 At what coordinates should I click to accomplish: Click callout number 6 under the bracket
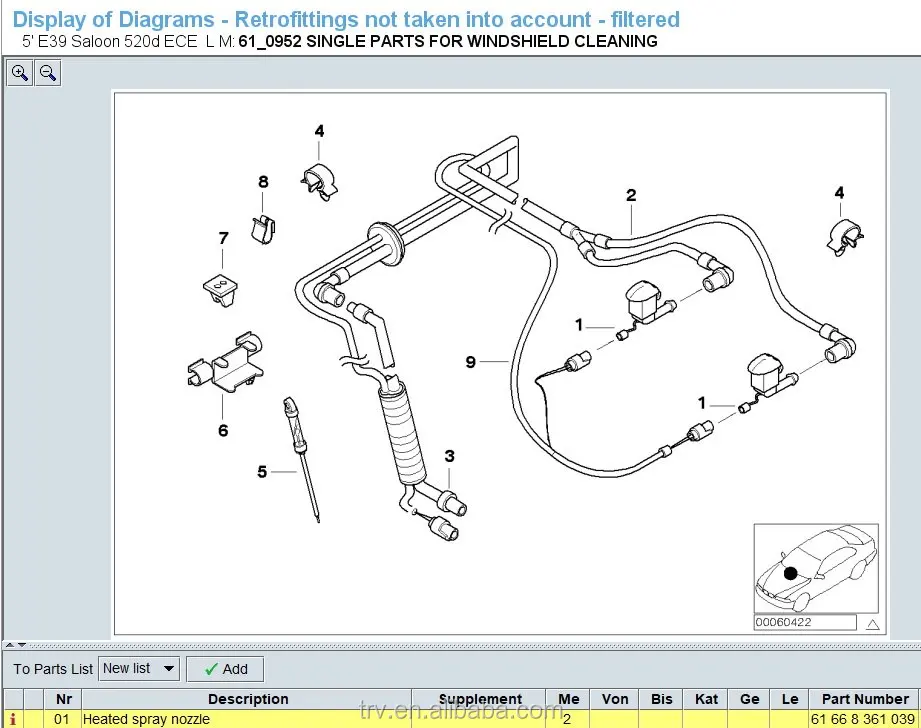coord(223,431)
